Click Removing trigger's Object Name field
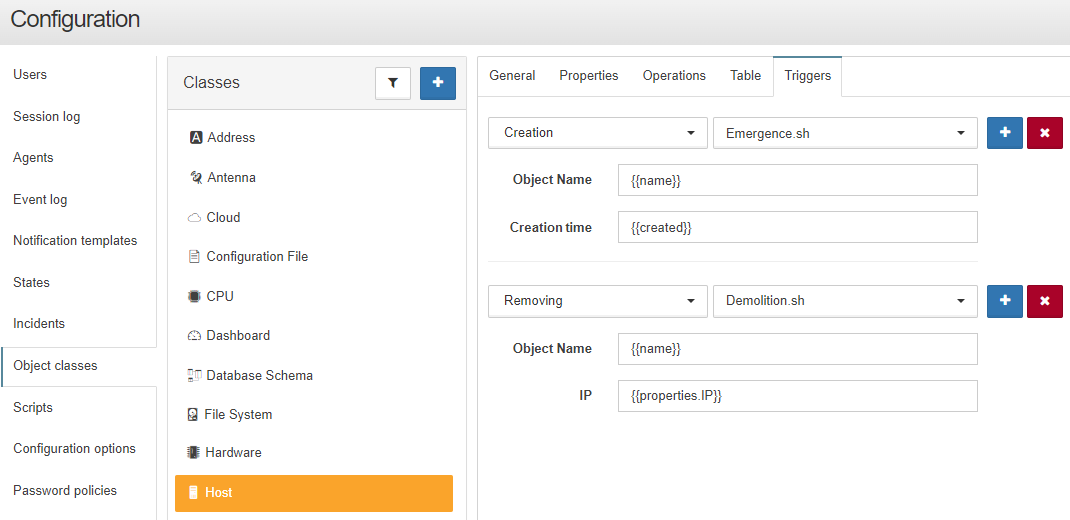 pyautogui.click(x=798, y=349)
